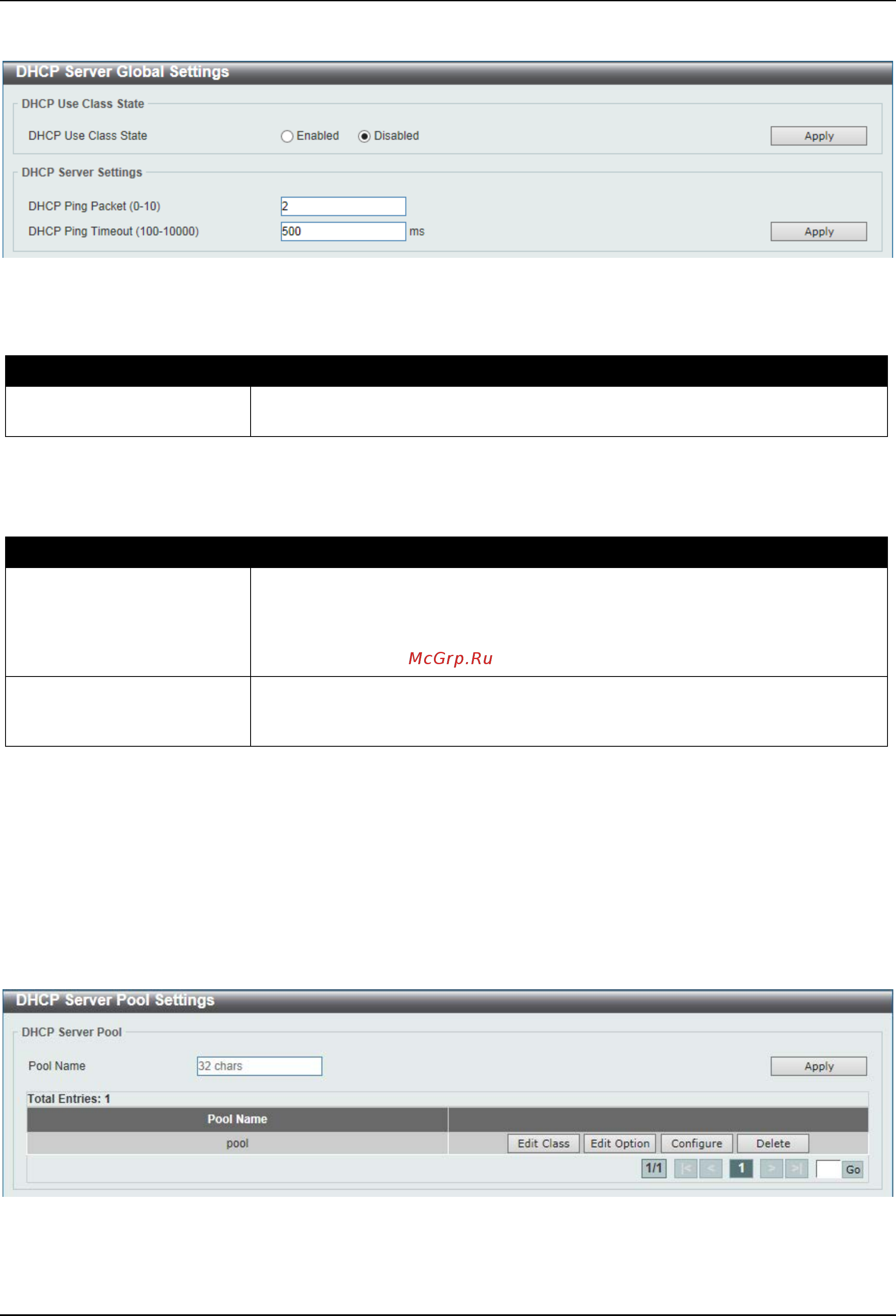Delete the pool entry
This screenshot has width=896, height=1316.
click(x=773, y=1143)
